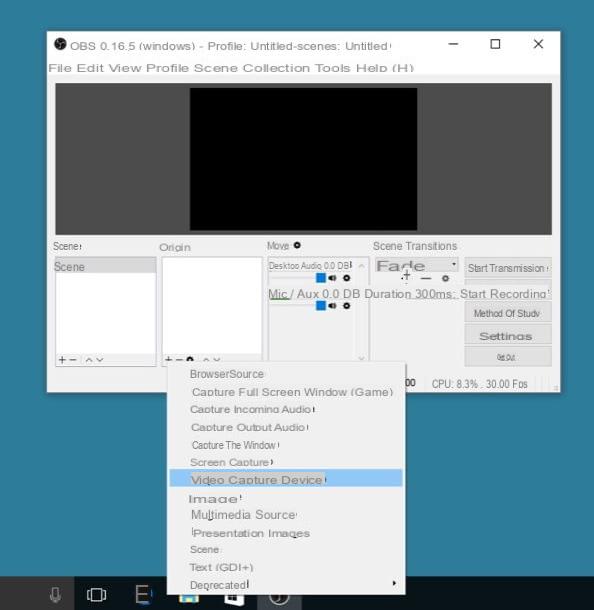Open the Help (H) menu
594x610 pixels.
(384, 68)
